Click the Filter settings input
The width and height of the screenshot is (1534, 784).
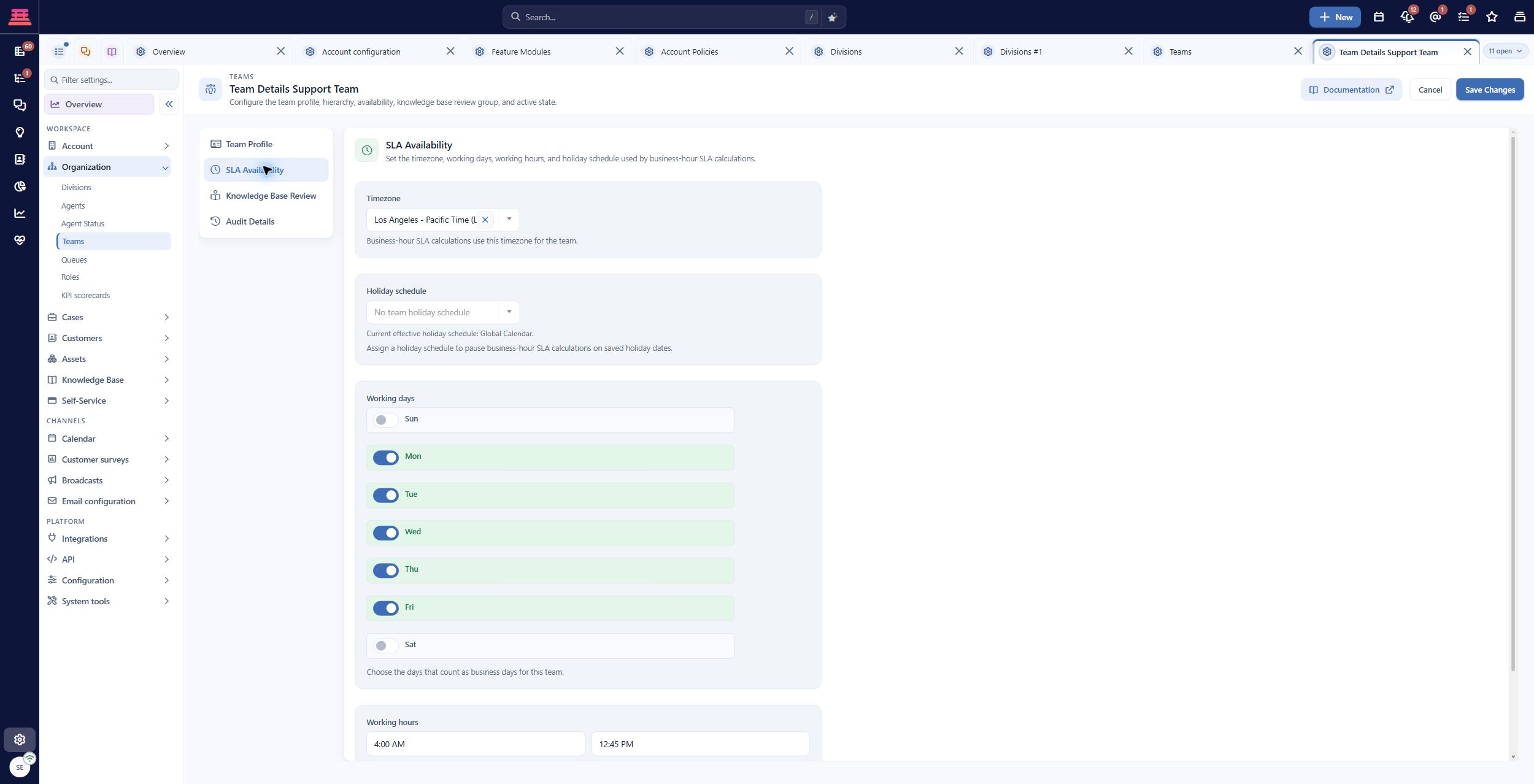click(x=112, y=80)
